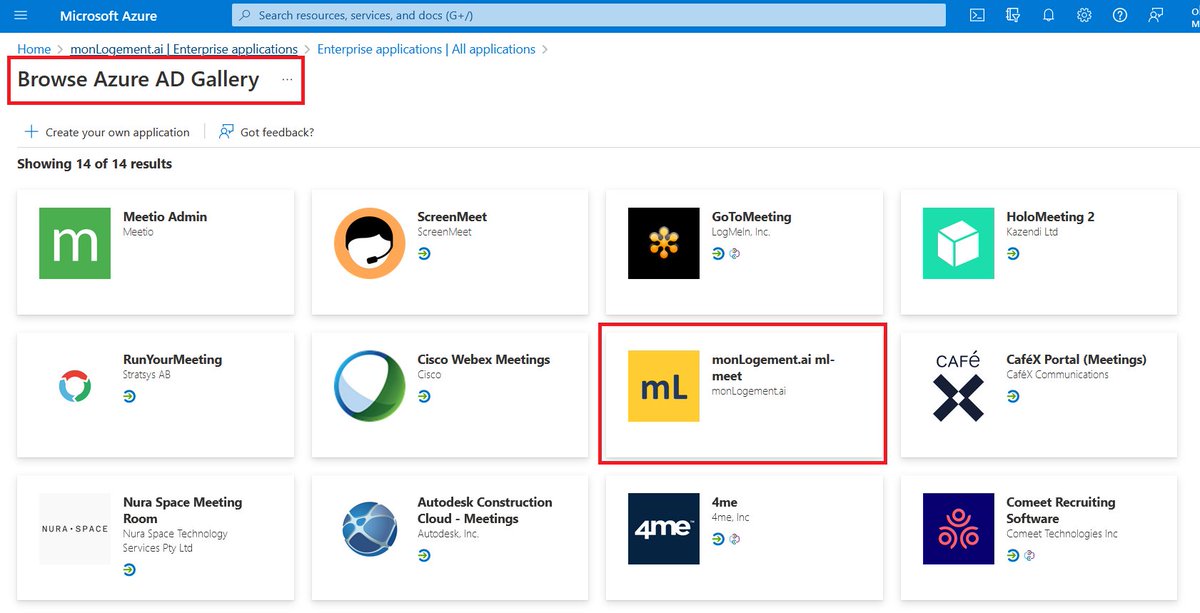
Task: Select the 4me application title
Action: pyautogui.click(x=725, y=503)
